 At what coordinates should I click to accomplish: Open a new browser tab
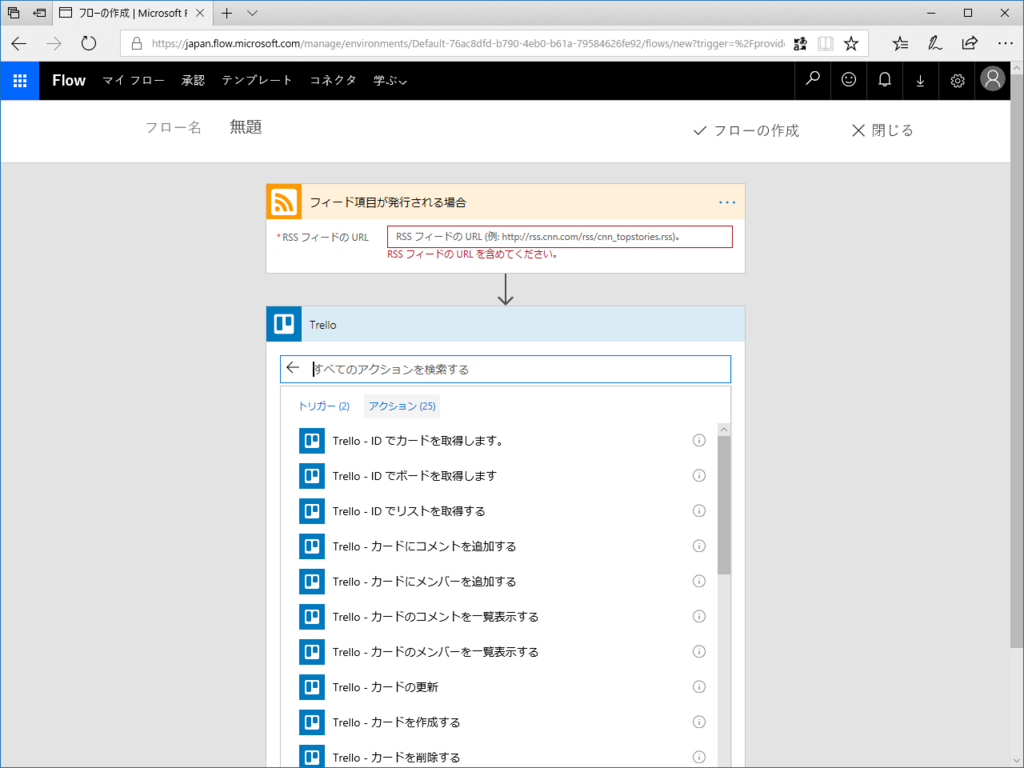click(227, 13)
